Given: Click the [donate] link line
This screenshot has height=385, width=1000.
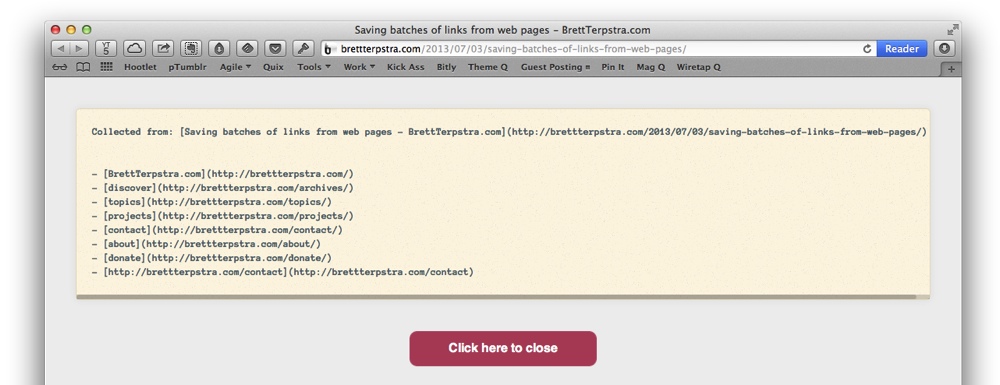Looking at the screenshot, I should point(212,258).
